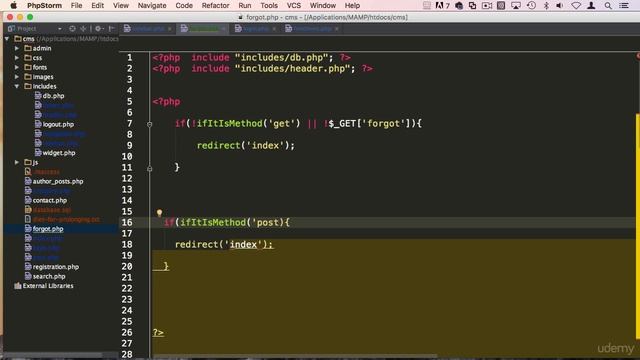
Task: Click the editor horizontal scrollbar
Action: click(294, 356)
